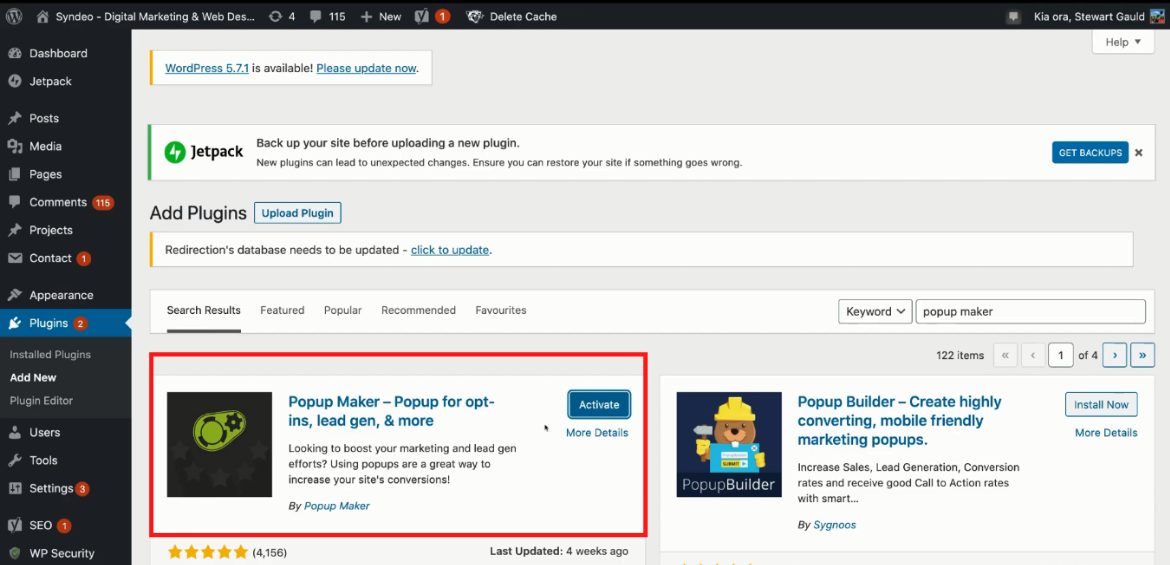Click the Posts pin icon
The image size is (1170, 565).
tap(14, 118)
